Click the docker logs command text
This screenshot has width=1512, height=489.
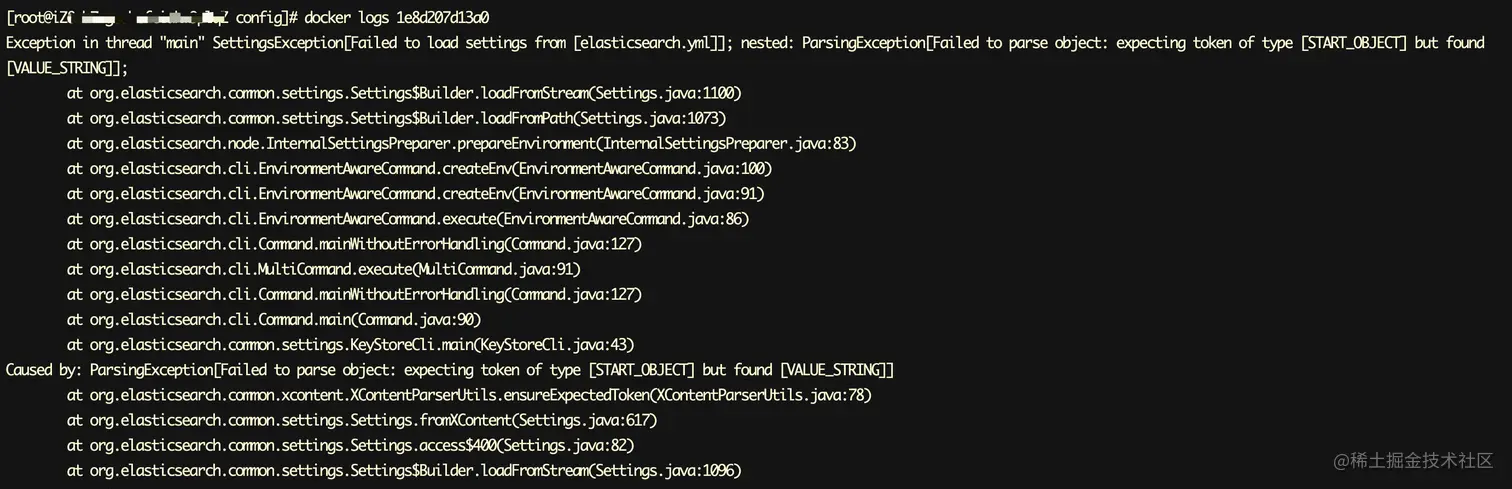tap(396, 18)
